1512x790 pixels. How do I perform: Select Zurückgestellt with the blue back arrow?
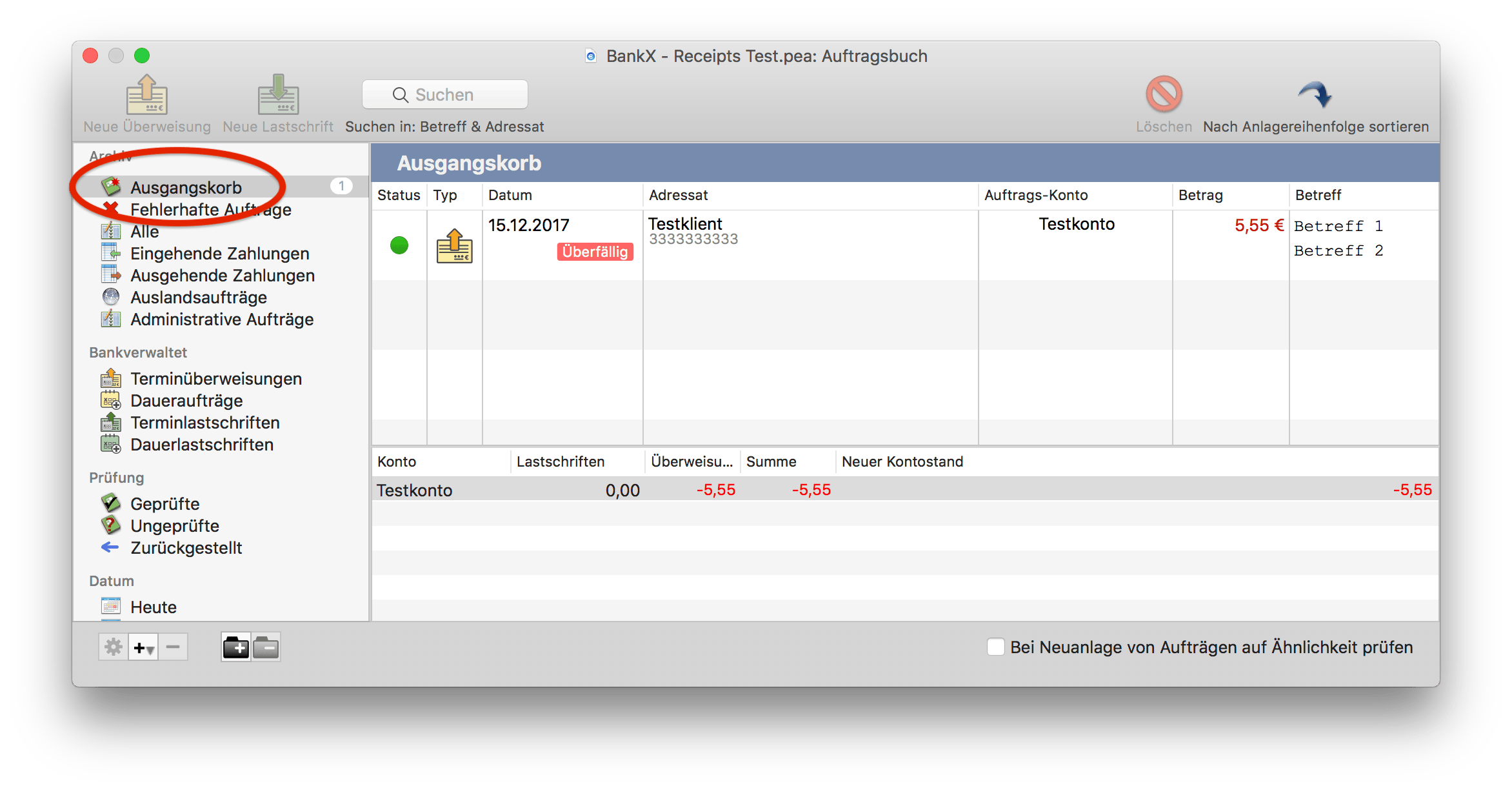coord(110,547)
